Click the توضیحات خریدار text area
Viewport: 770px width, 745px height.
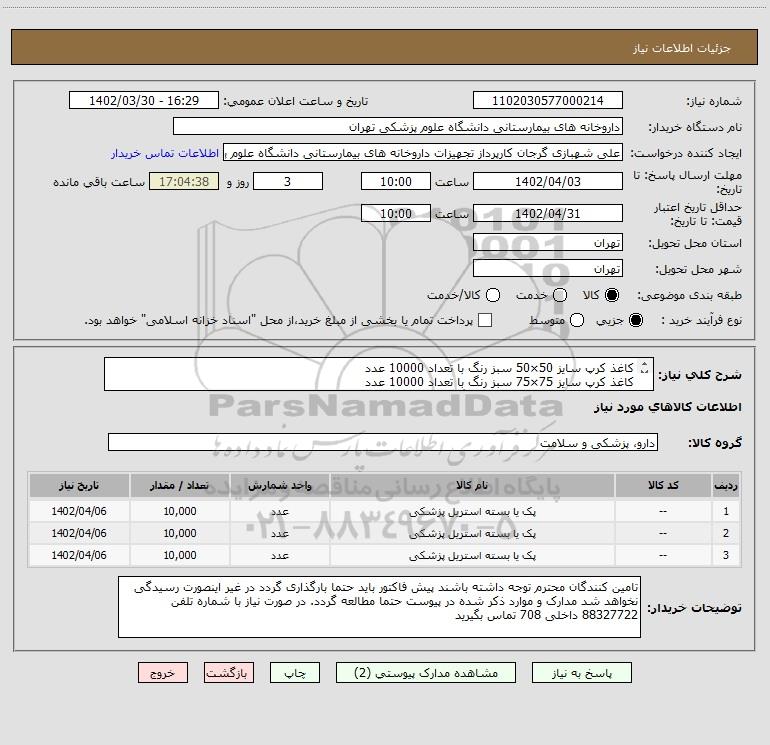click(x=379, y=607)
